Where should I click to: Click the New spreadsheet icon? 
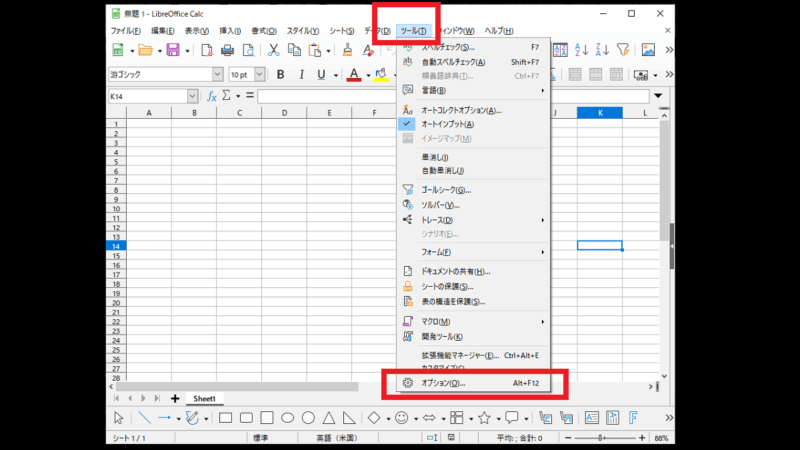(x=118, y=50)
